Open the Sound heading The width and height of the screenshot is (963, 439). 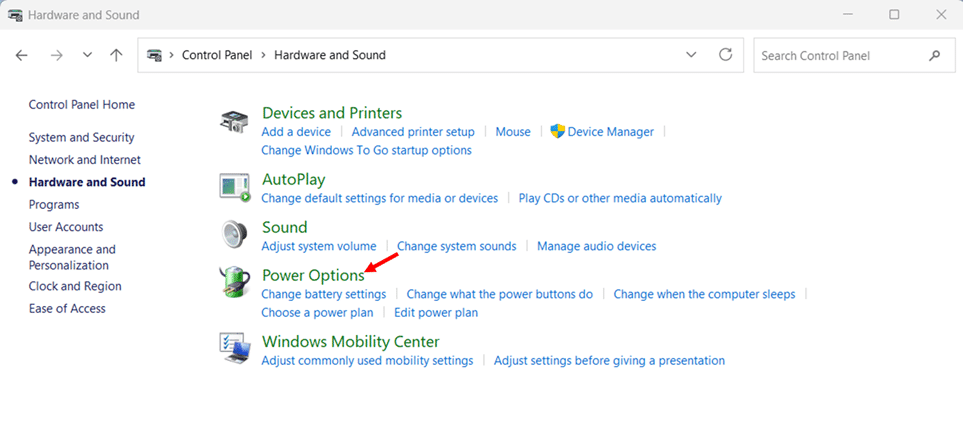pos(284,227)
